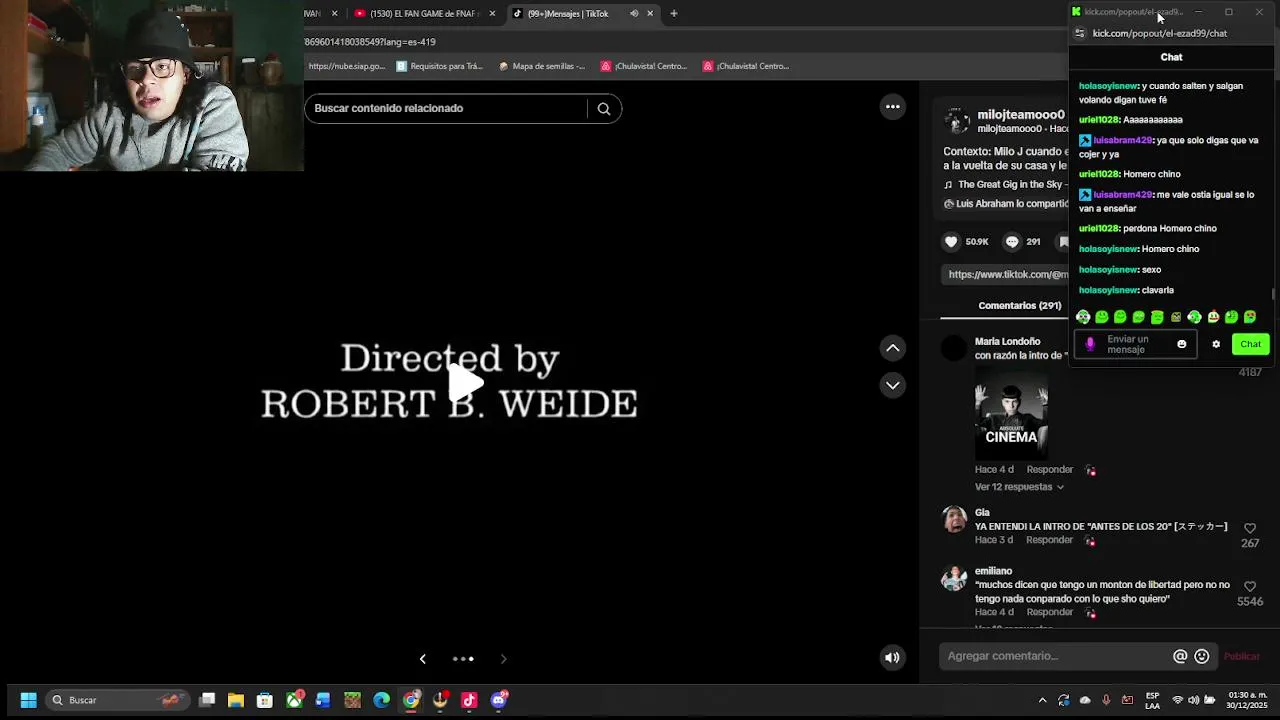1280x720 pixels.
Task: Open Kick chat settings gear
Action: (1216, 344)
